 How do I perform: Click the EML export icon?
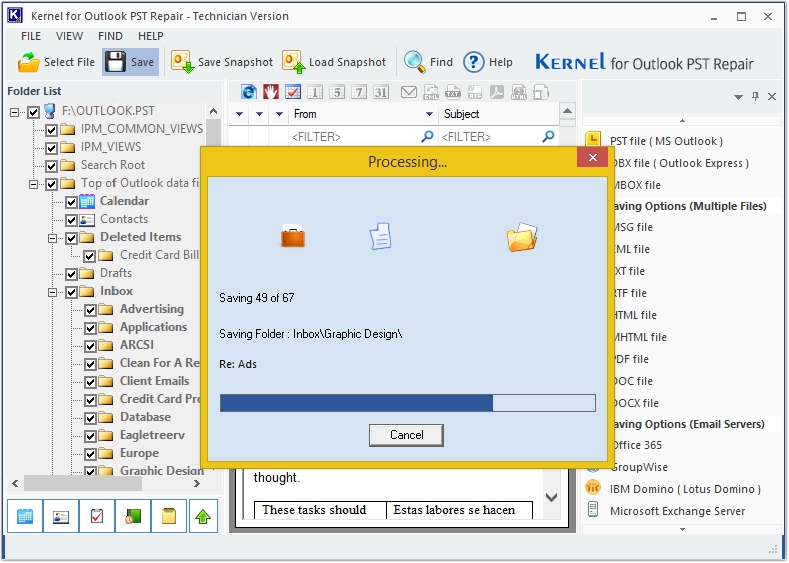(431, 92)
